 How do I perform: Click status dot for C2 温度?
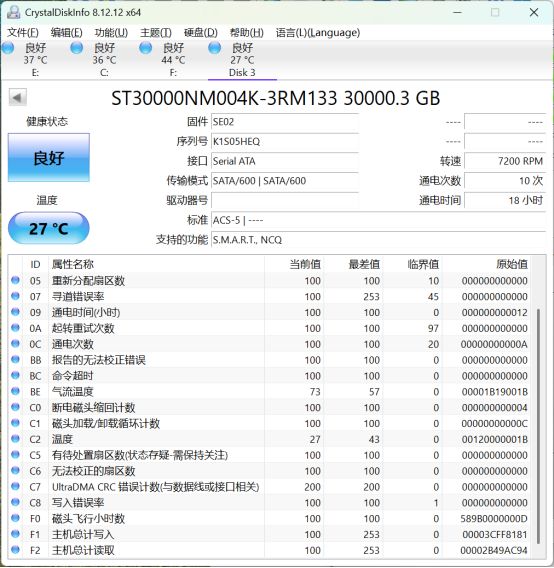coord(15,439)
